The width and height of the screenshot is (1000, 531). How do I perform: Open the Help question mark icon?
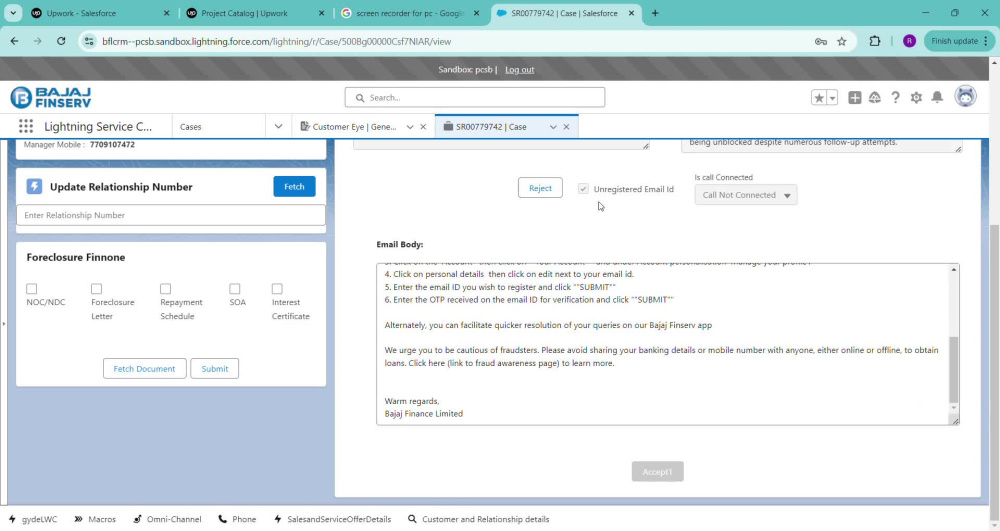coord(895,98)
